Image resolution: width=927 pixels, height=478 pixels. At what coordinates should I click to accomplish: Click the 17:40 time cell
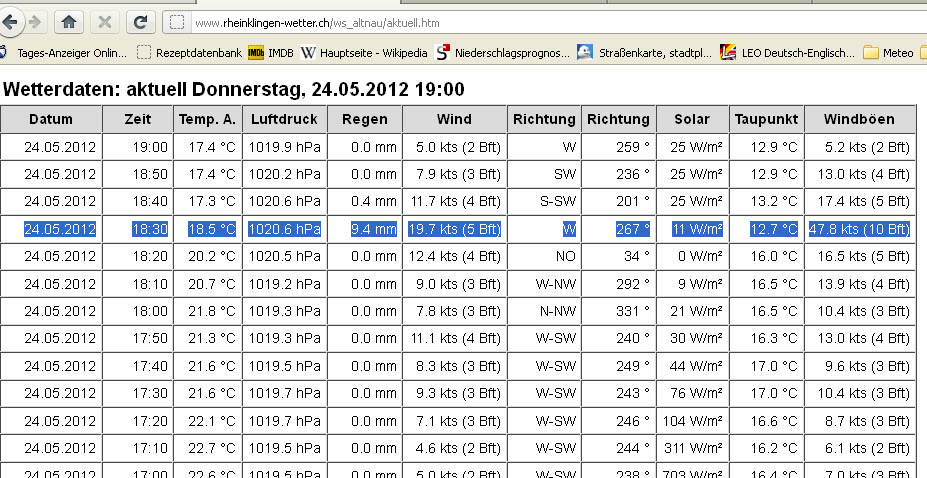tap(138, 366)
